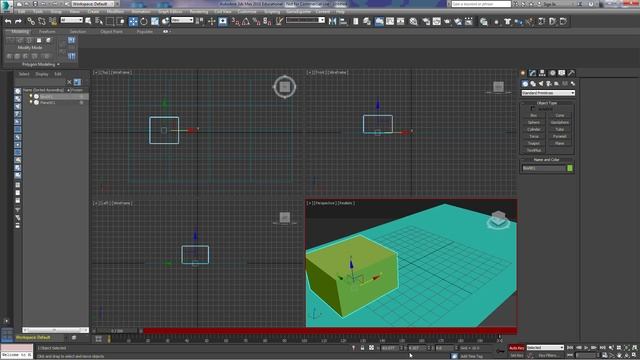
Task: Open Edit Named Selection Sets icon
Action: (x=279, y=21)
